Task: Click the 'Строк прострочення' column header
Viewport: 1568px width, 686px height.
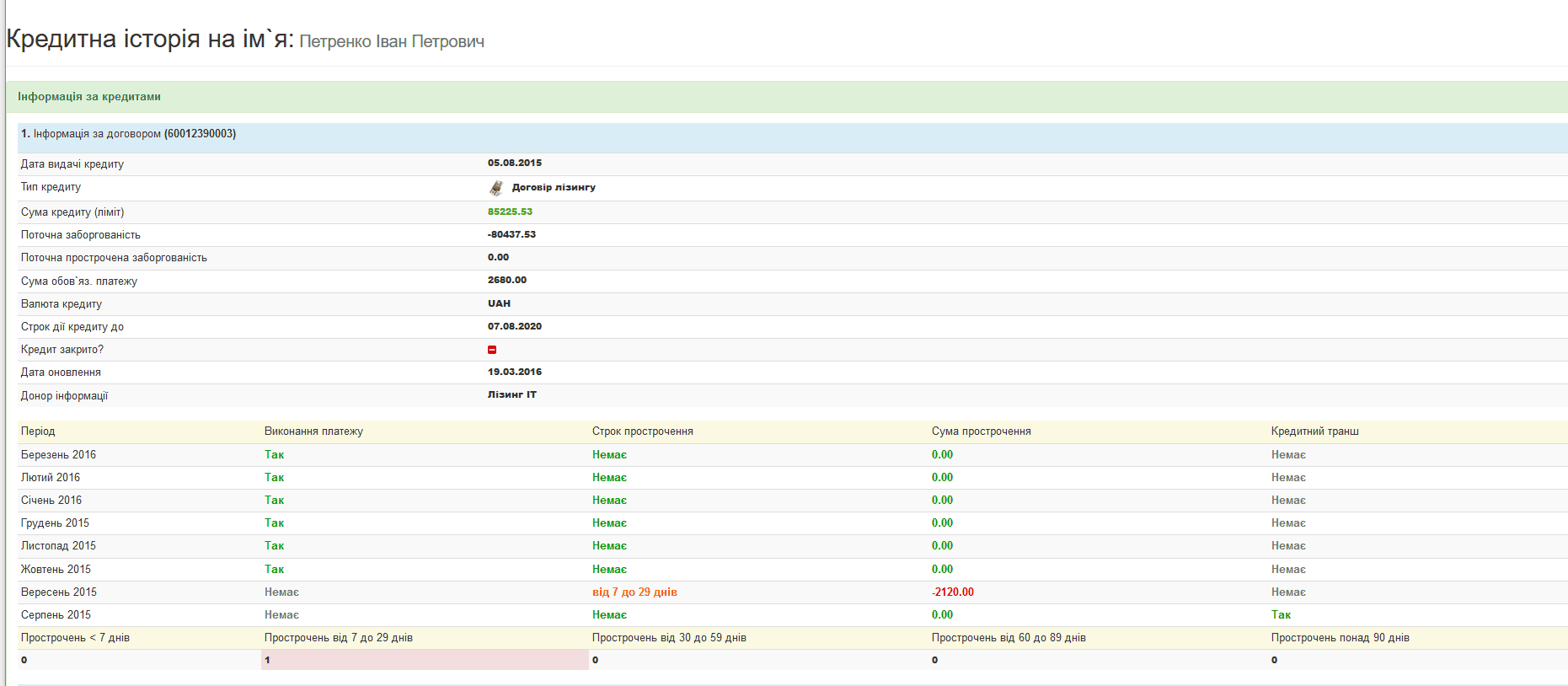Action: [642, 431]
